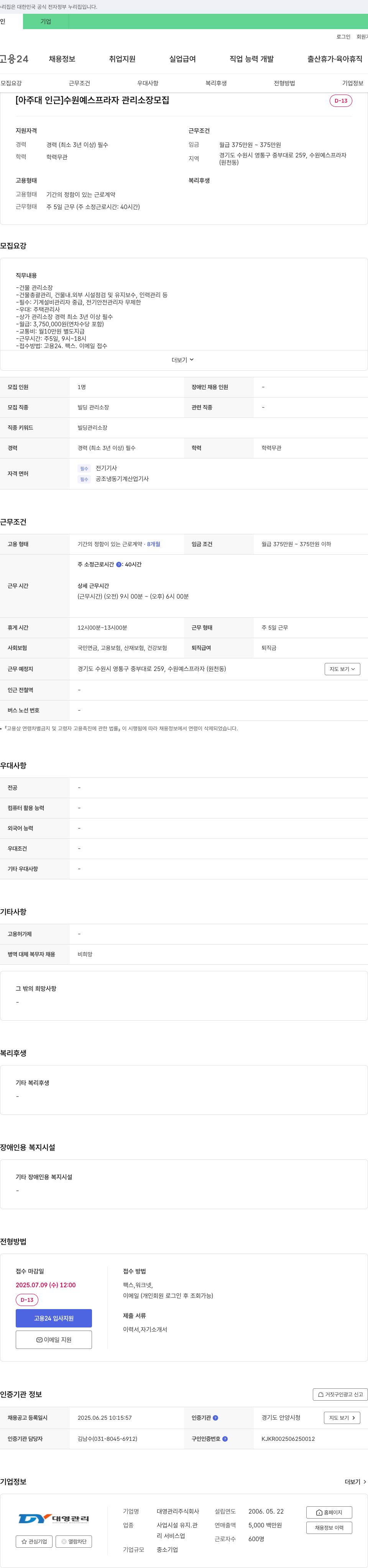This screenshot has height=1568, width=368.
Task: Click the house icon on 홈페이지
Action: coord(319,1512)
